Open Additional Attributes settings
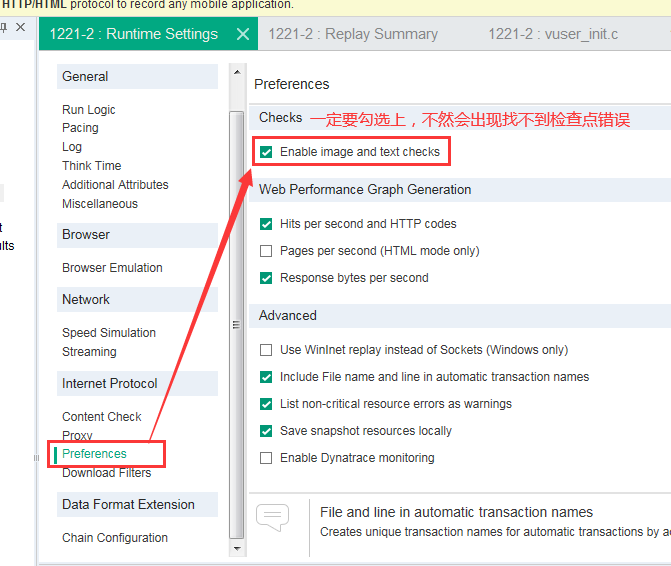The height and width of the screenshot is (566, 671). click(x=115, y=184)
